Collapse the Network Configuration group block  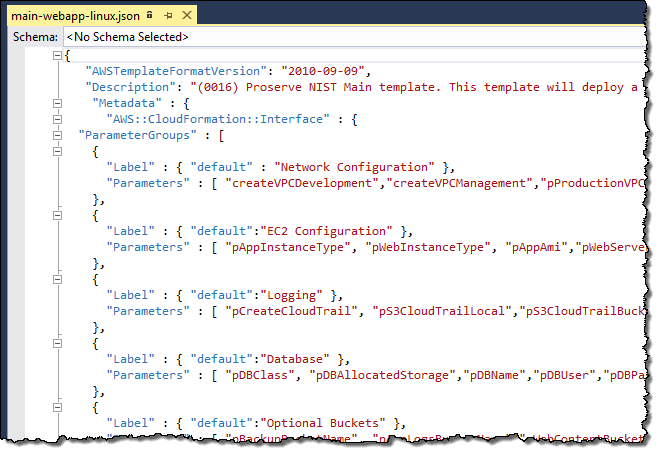(x=57, y=150)
